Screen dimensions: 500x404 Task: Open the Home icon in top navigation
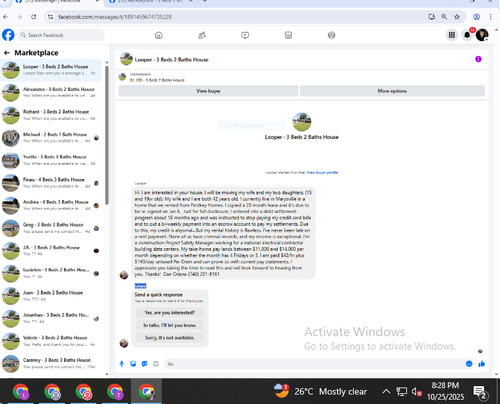(x=159, y=35)
